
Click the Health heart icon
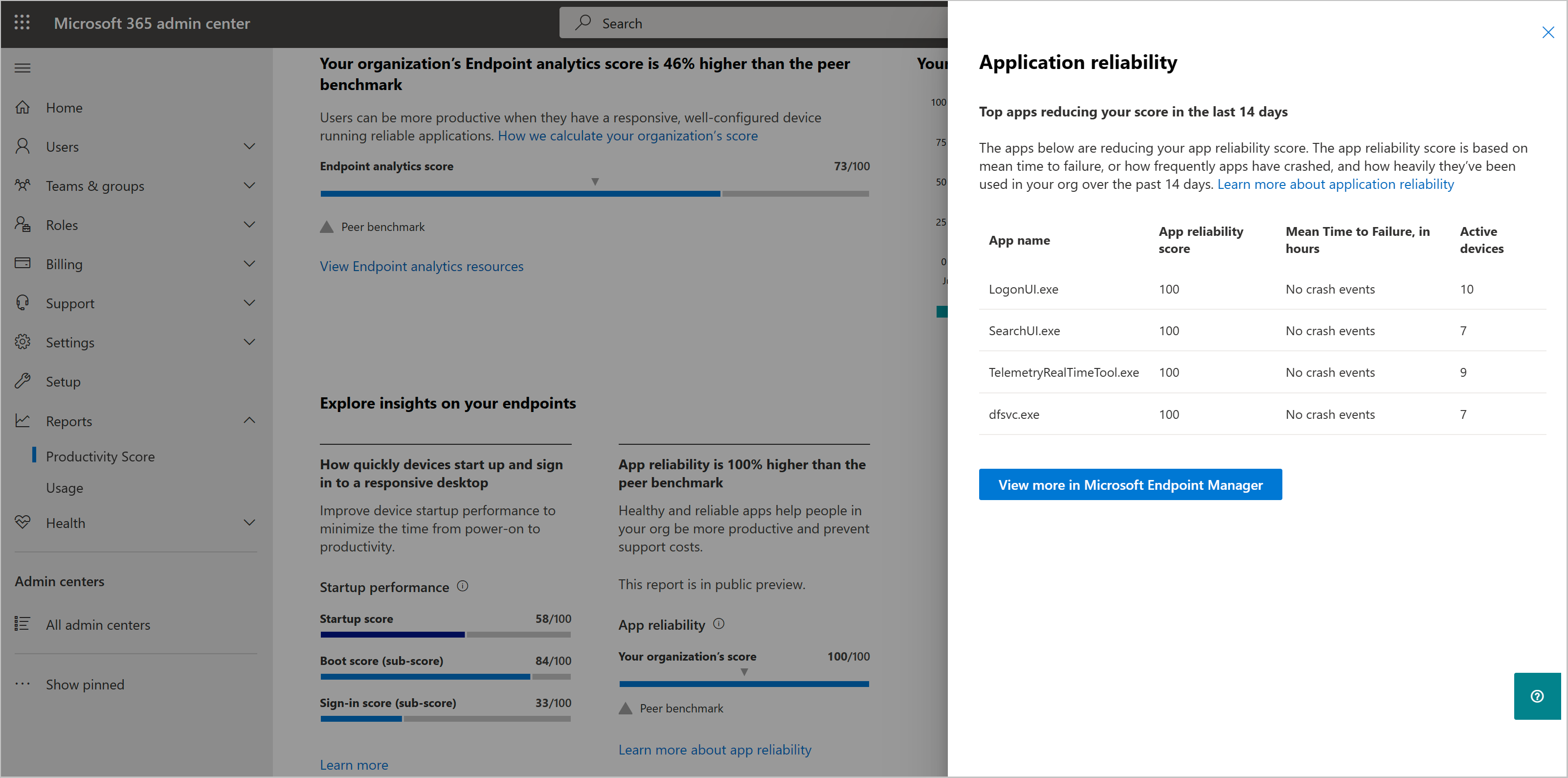click(22, 522)
